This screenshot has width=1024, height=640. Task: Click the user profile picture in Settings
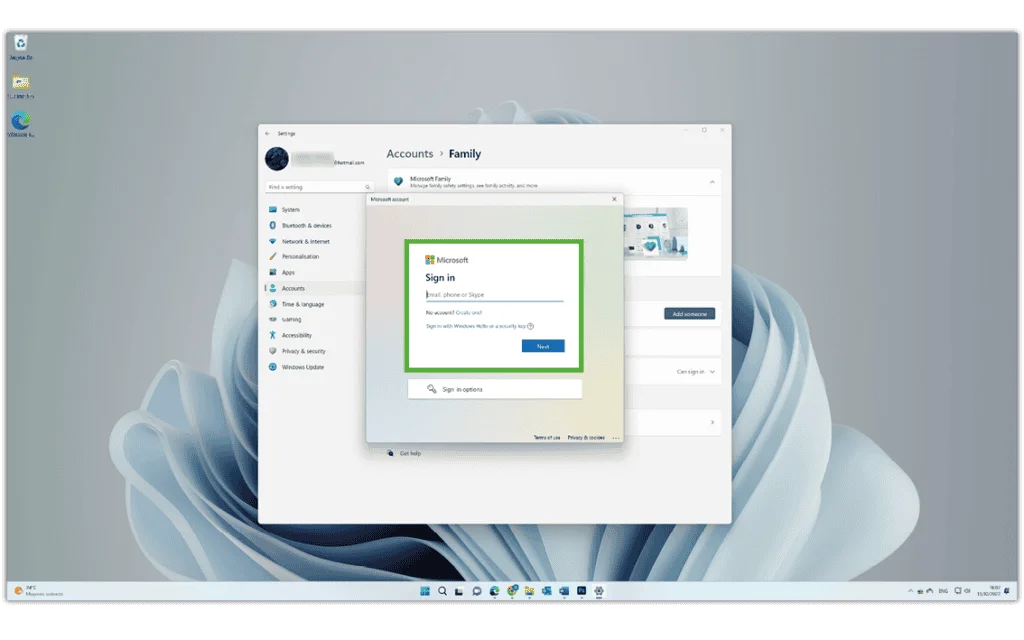pyautogui.click(x=277, y=159)
